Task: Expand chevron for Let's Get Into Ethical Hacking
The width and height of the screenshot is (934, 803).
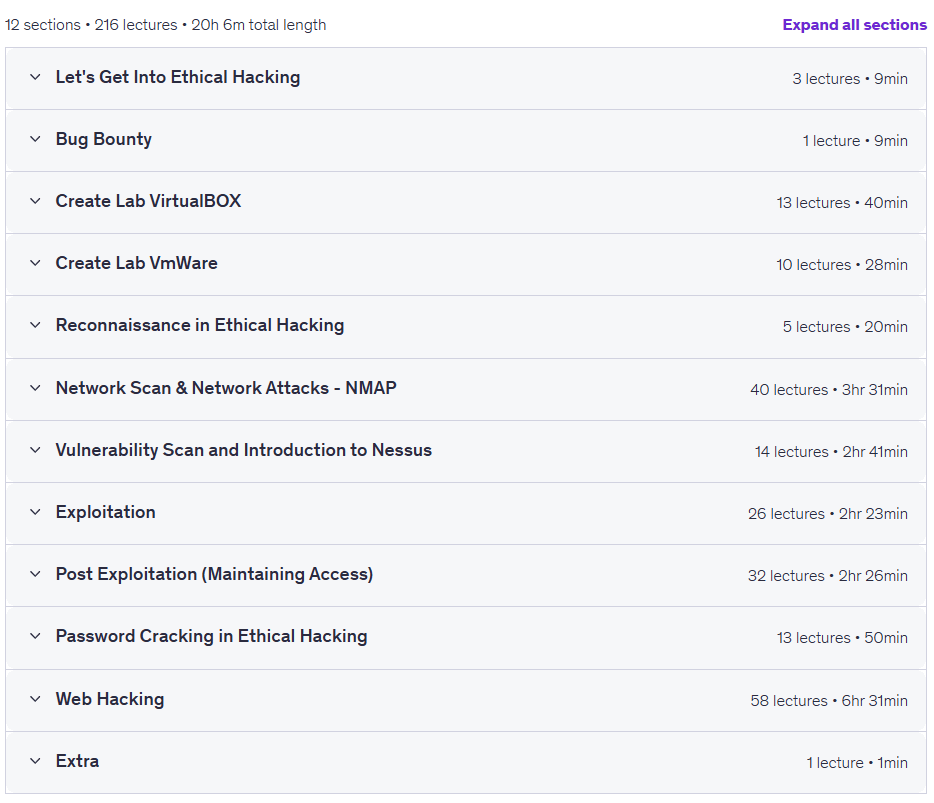Action: [x=36, y=77]
